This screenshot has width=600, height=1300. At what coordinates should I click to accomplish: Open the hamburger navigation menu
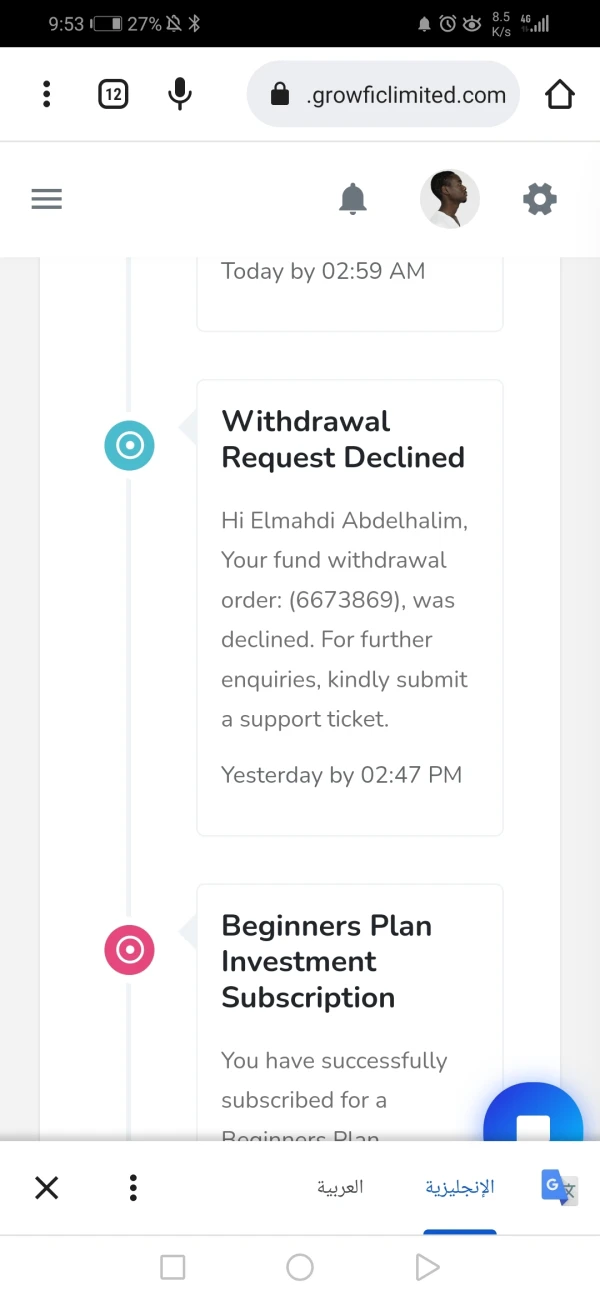[47, 199]
